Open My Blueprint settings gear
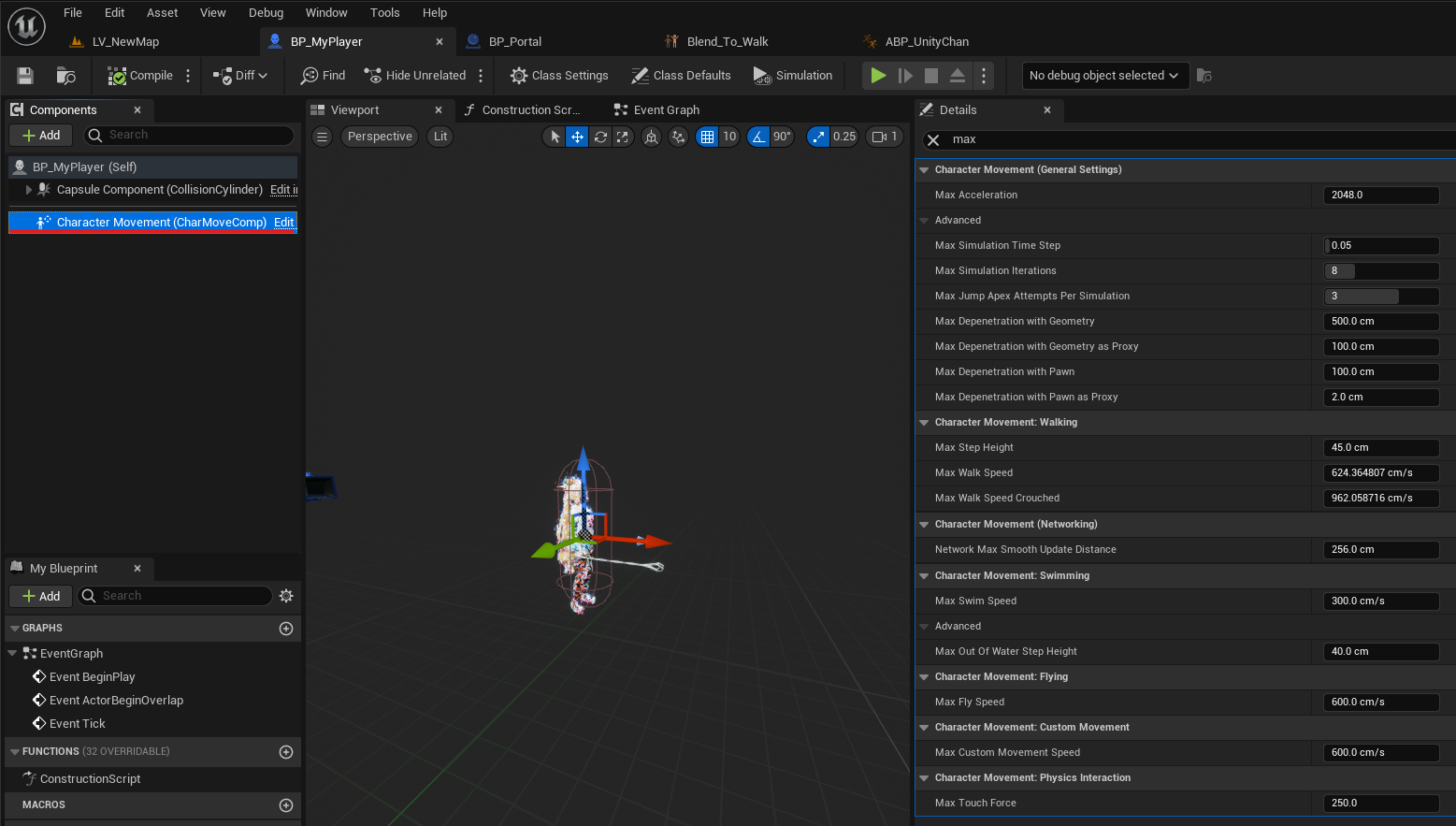This screenshot has width=1456, height=826. tap(286, 596)
